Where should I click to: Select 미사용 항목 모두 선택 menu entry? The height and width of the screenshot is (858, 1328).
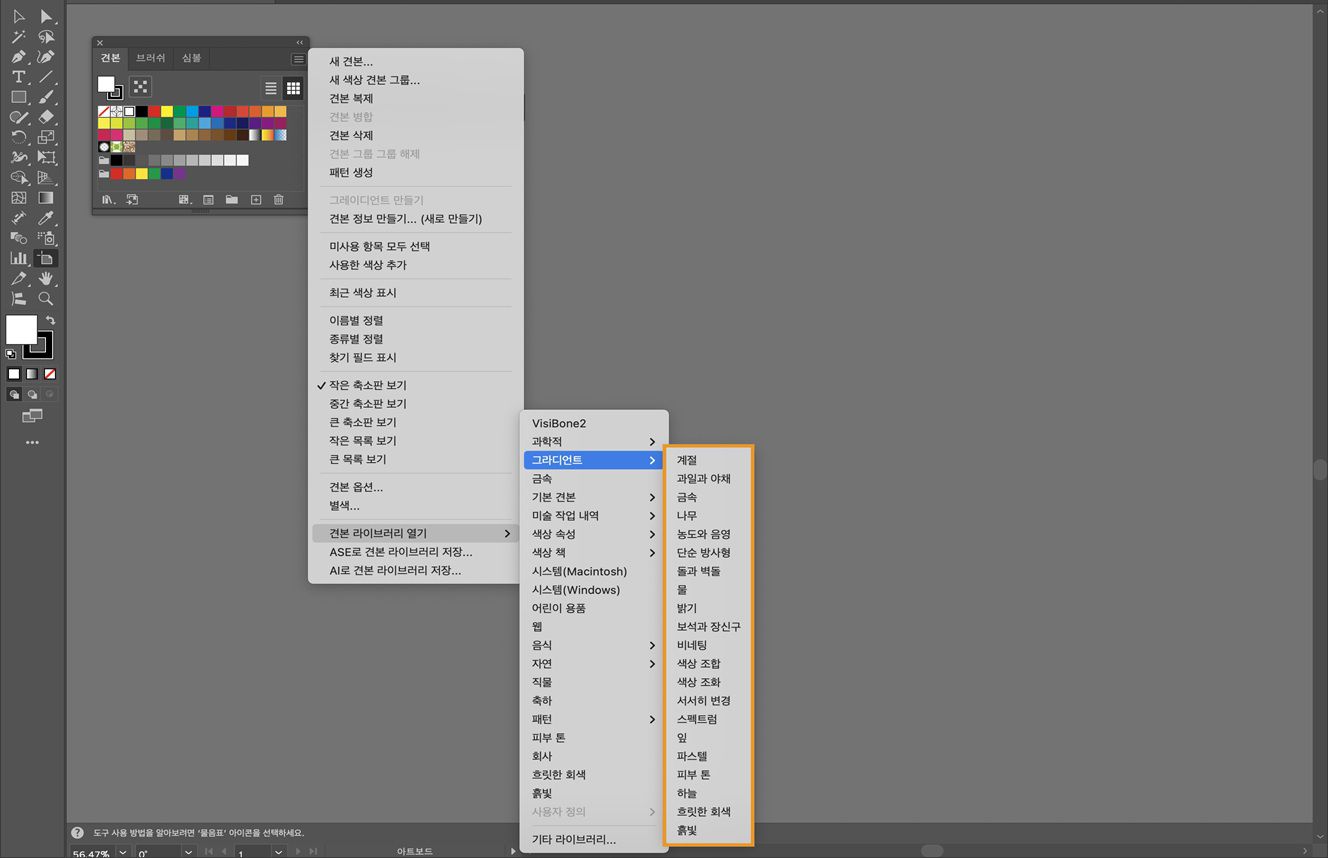point(416,246)
